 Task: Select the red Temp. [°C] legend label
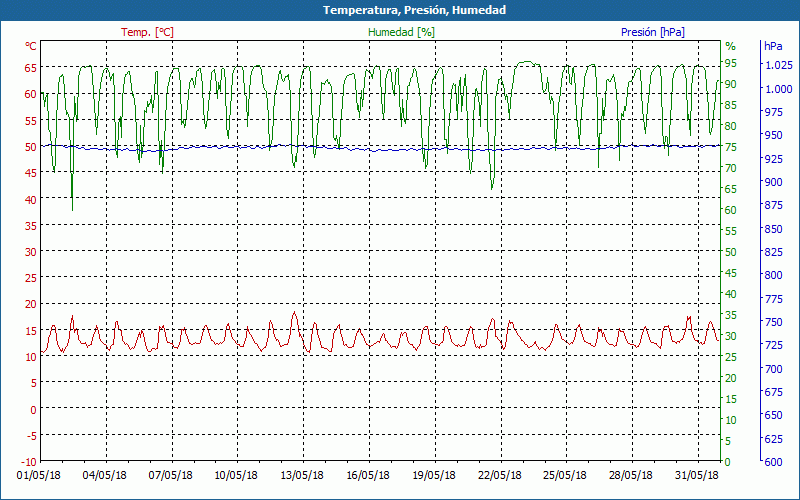coord(147,32)
